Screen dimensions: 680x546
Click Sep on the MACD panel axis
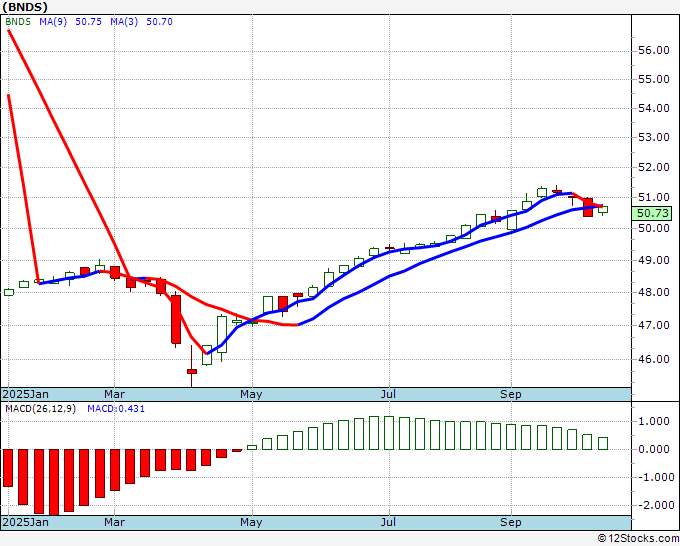(511, 522)
